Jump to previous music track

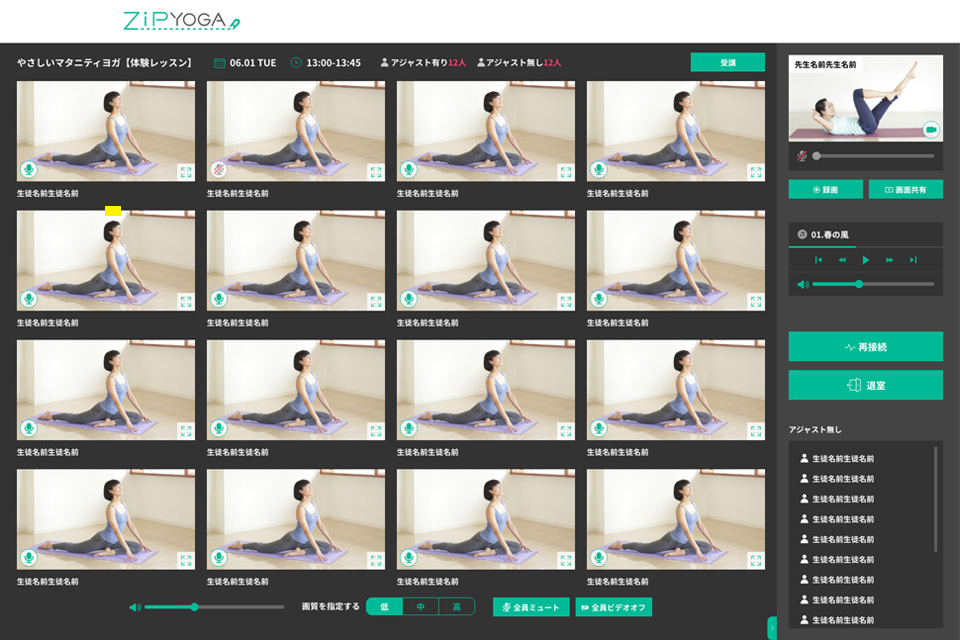click(x=818, y=260)
